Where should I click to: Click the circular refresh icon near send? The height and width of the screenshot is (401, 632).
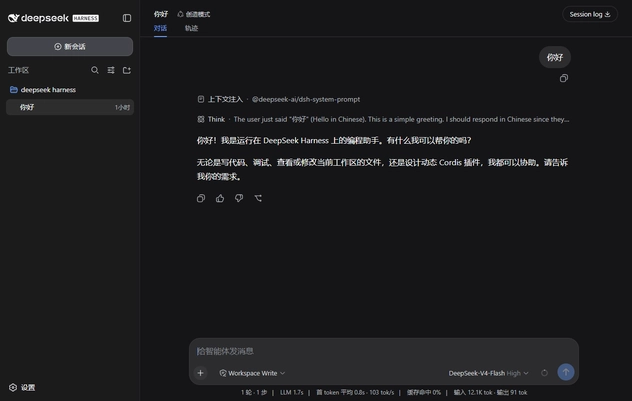pos(544,373)
